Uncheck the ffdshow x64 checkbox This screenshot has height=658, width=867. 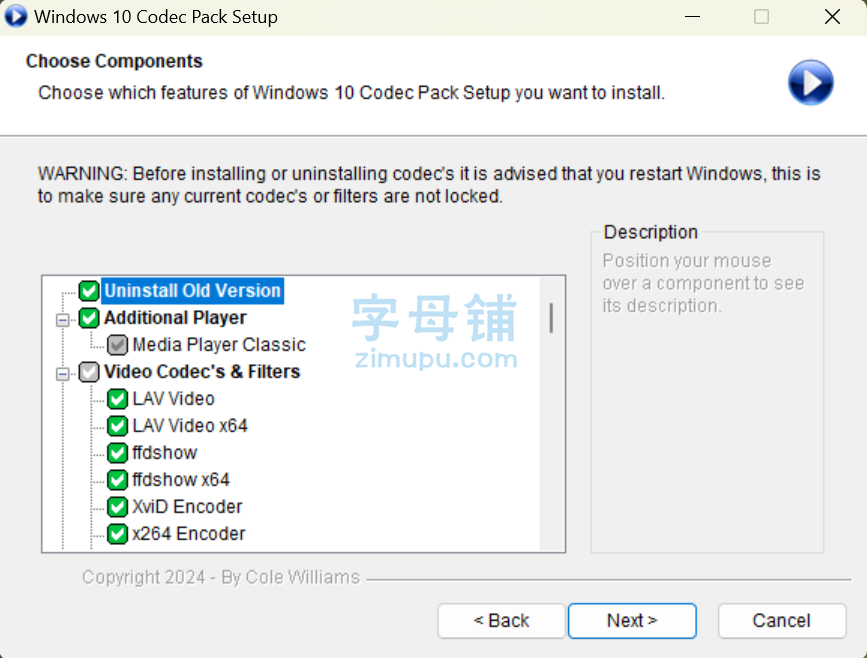117,480
